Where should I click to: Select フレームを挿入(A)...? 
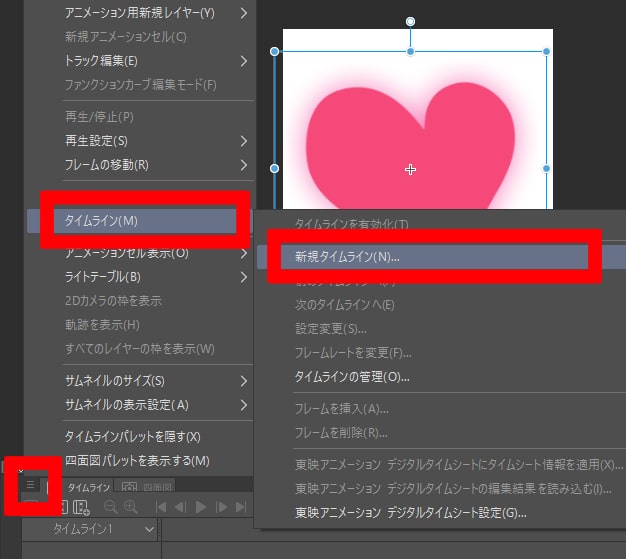341,409
